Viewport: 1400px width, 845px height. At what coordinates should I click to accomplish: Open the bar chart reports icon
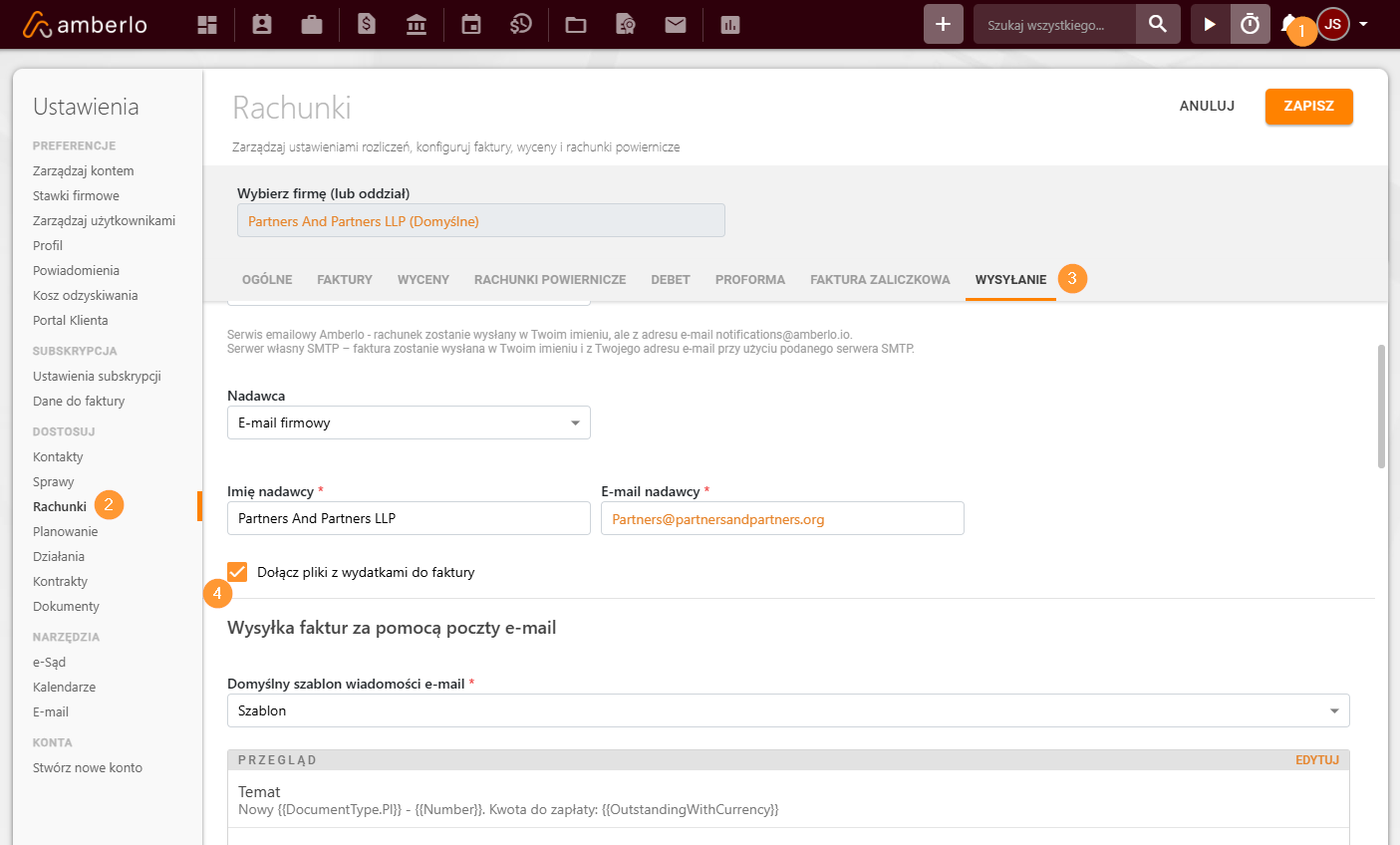pyautogui.click(x=730, y=25)
